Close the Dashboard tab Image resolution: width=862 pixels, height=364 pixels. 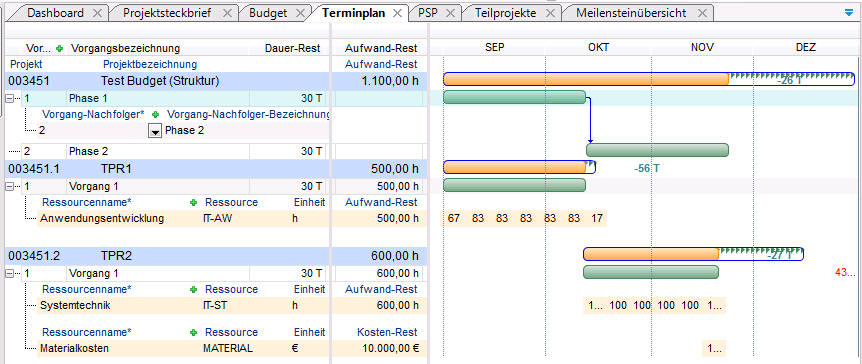(x=97, y=13)
